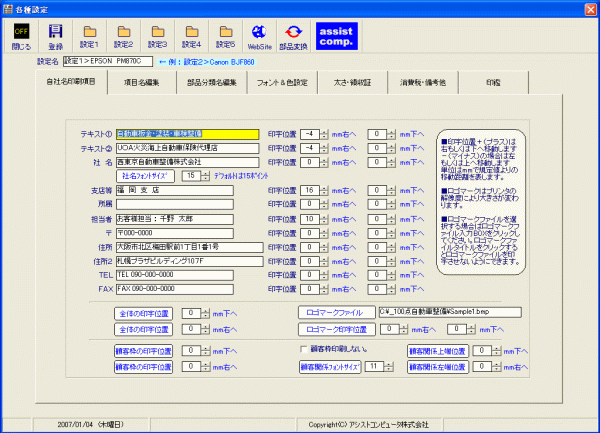Open the 太さ・領収証 tab
Image resolution: width=600 pixels, height=433 pixels.
coord(352,83)
